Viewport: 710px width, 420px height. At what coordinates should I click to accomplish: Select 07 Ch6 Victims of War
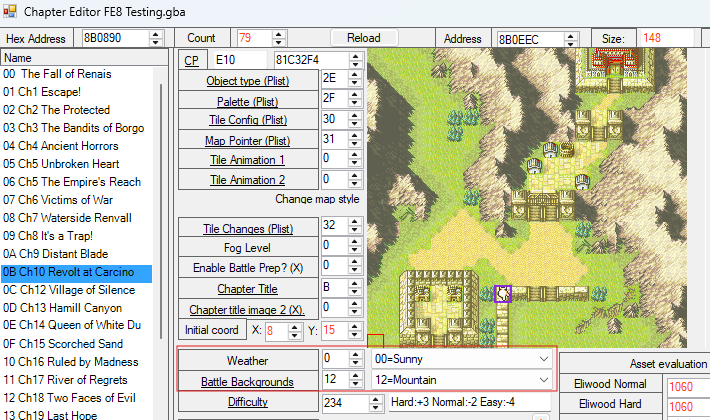click(x=77, y=200)
